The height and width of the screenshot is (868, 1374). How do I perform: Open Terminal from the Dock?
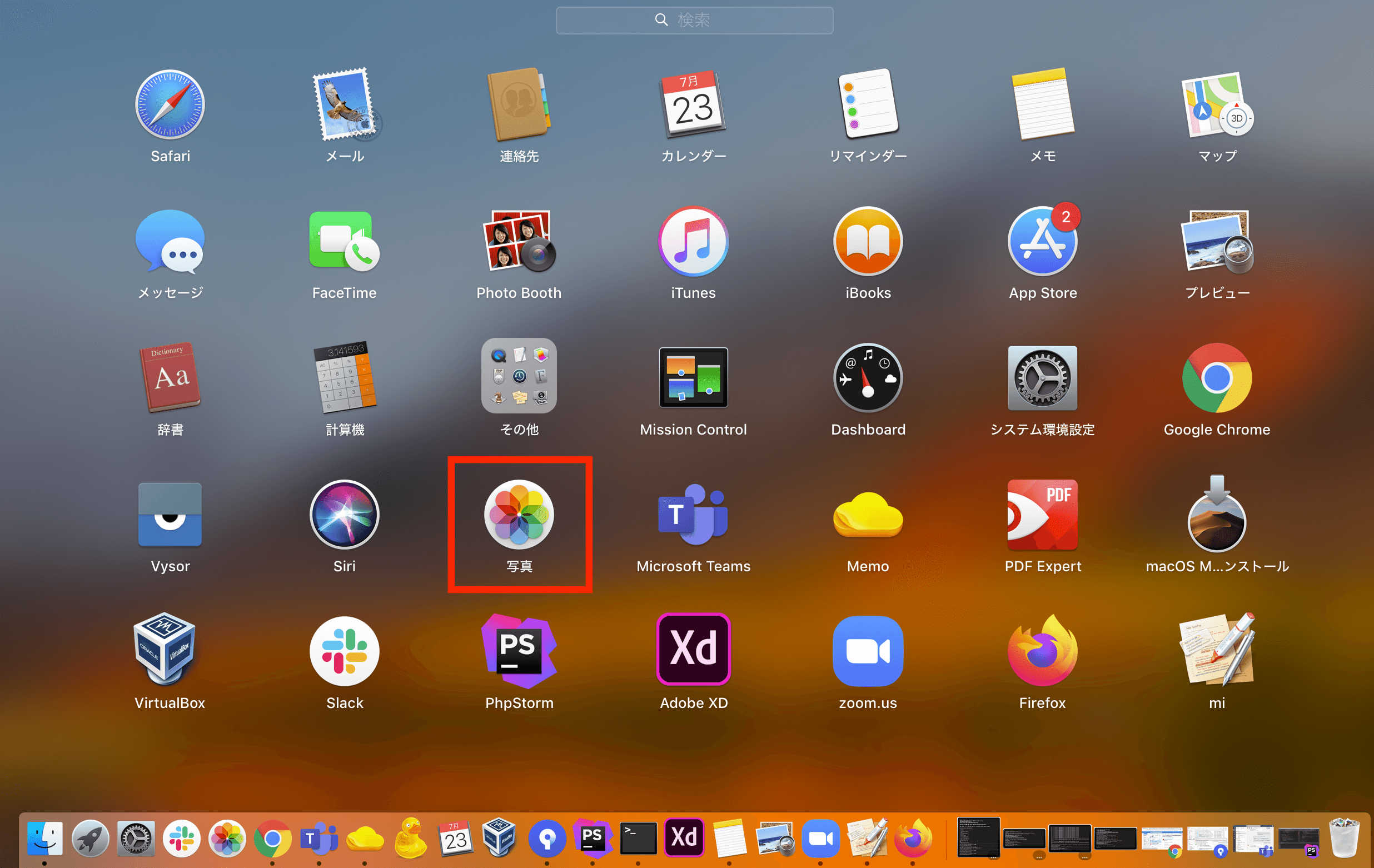pos(638,839)
